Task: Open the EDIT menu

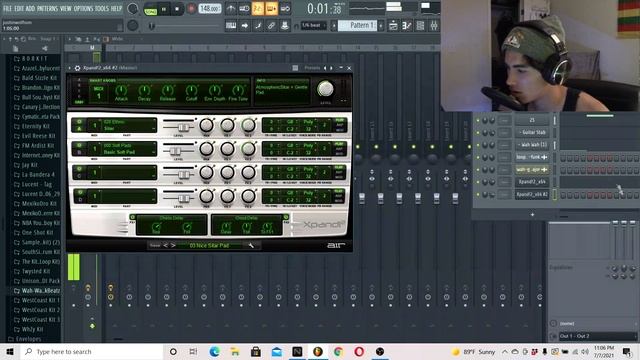Action: click(x=19, y=8)
